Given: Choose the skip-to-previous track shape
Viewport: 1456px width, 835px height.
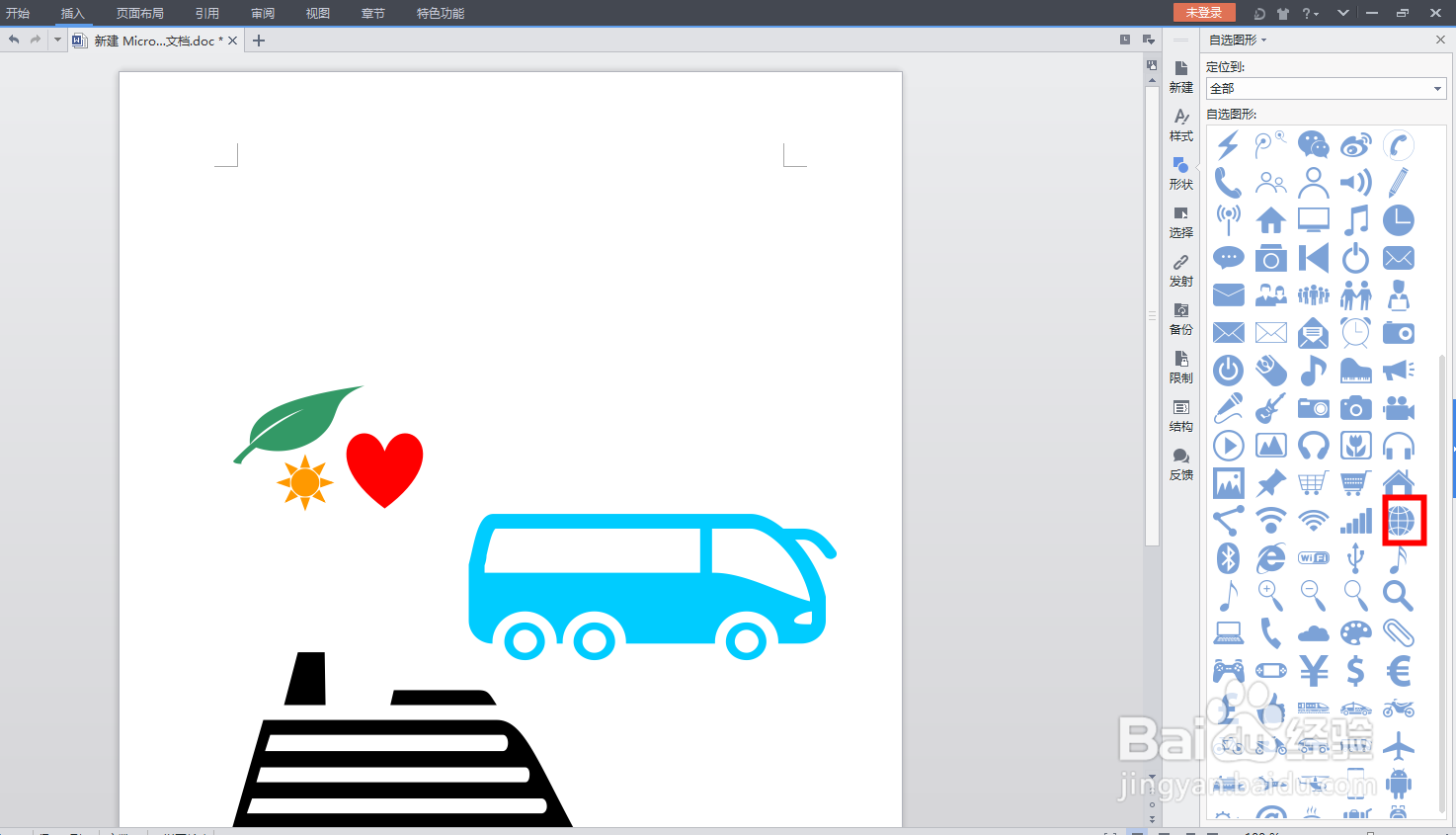Looking at the screenshot, I should point(1313,258).
